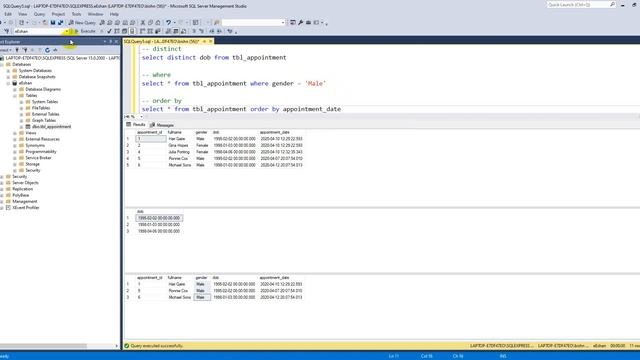This screenshot has width=640, height=360.
Task: Uncomment selected lines icon
Action: pos(202,31)
